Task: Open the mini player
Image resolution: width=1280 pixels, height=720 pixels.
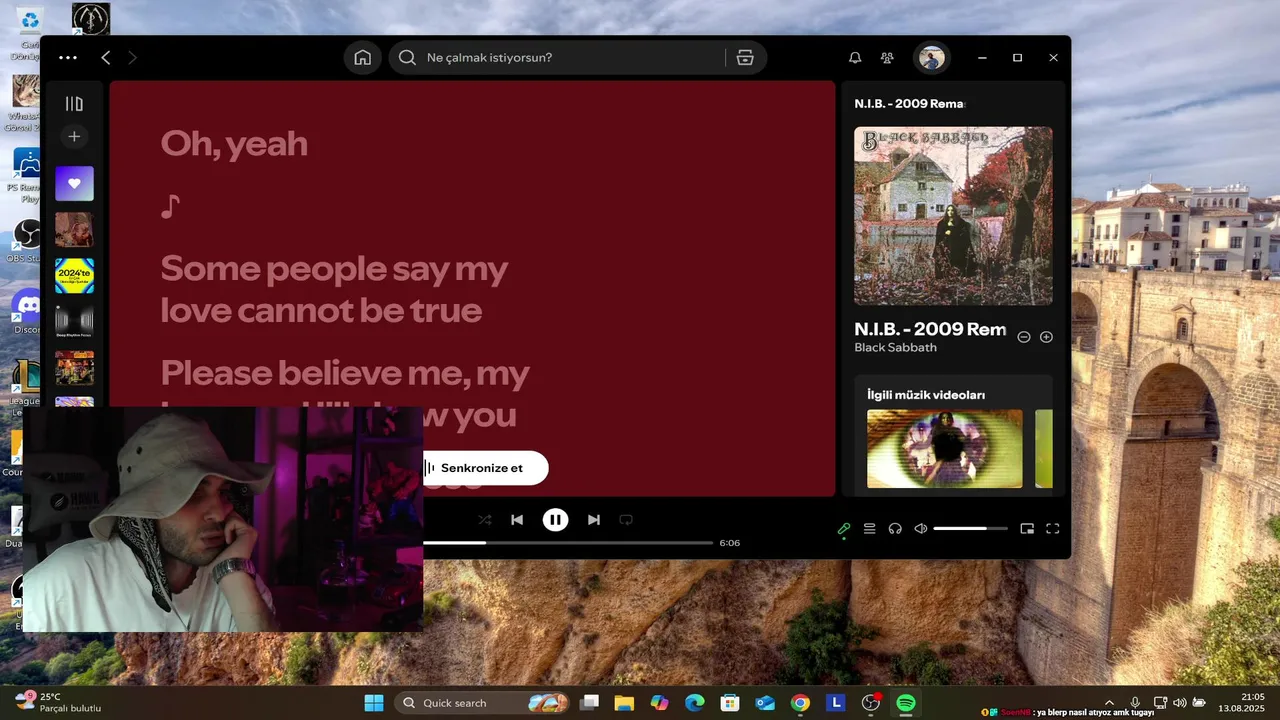Action: pos(1027,528)
